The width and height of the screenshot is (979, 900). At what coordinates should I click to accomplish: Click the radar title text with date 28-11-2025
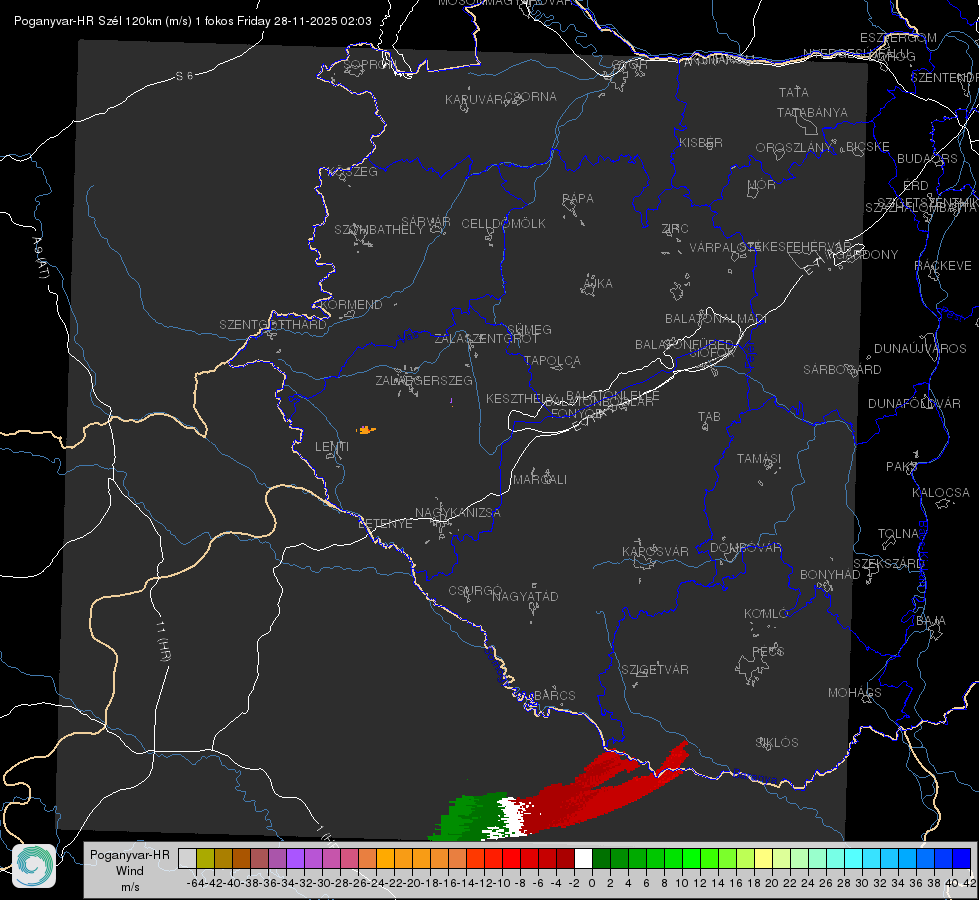(x=192, y=21)
